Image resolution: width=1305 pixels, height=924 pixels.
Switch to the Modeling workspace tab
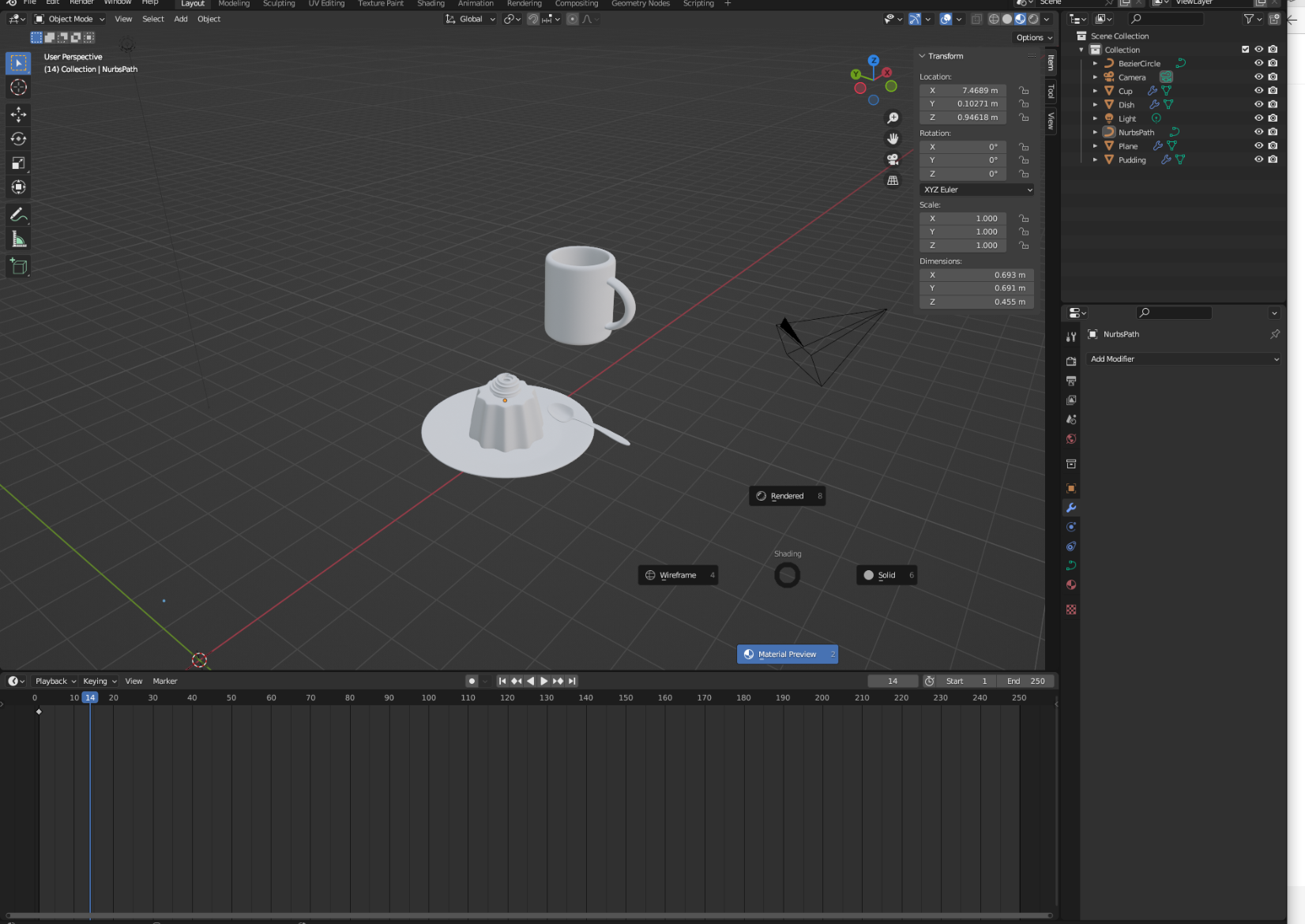point(234,4)
